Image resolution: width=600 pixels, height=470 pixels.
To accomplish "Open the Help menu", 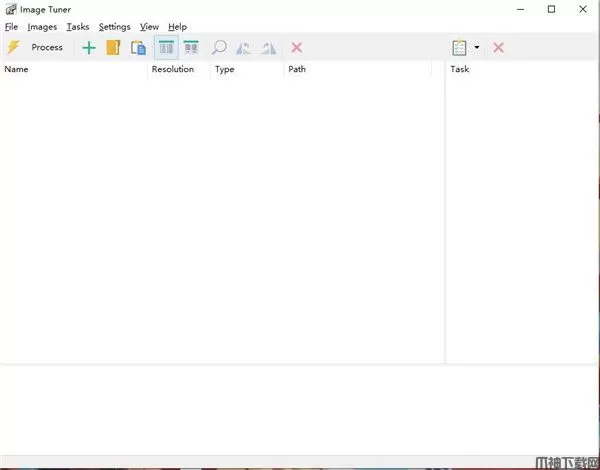I will point(178,27).
